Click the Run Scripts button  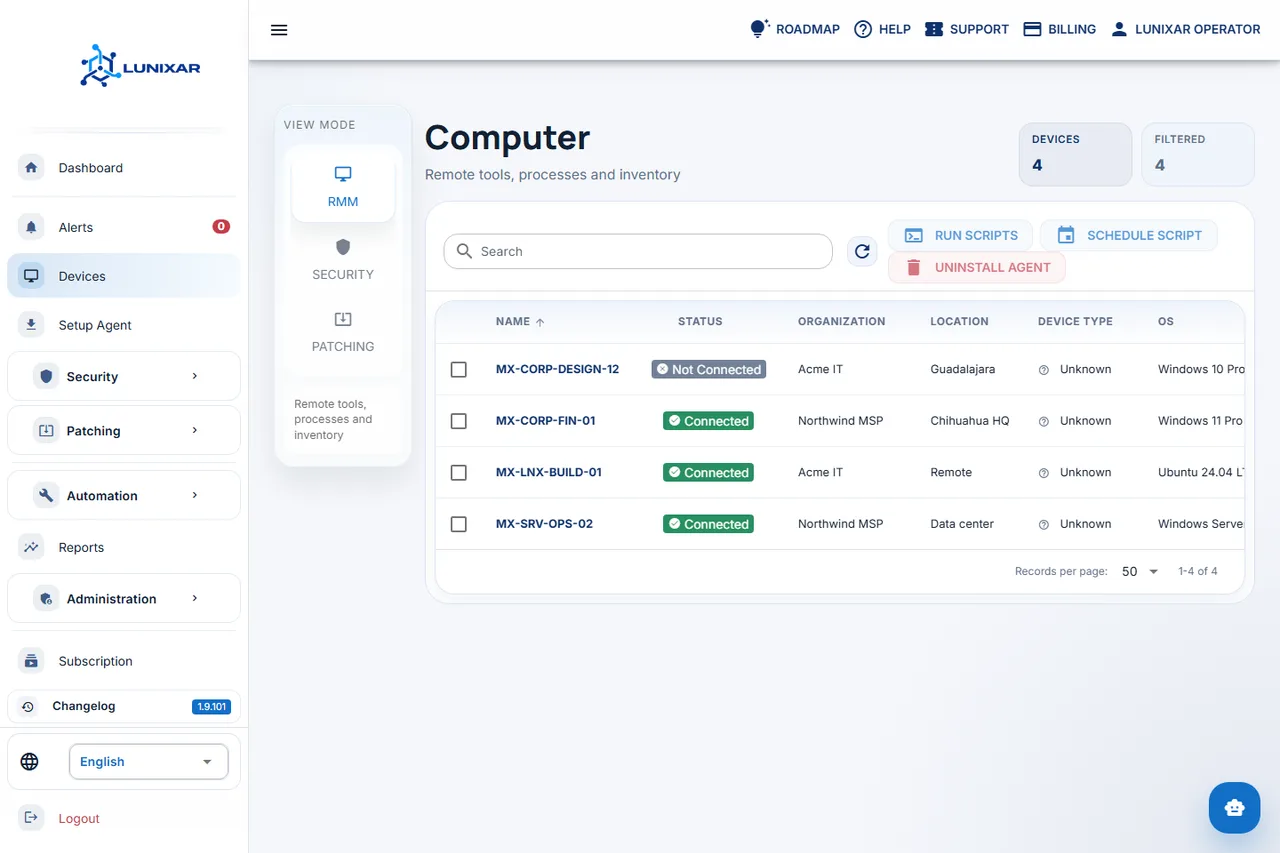tap(960, 235)
